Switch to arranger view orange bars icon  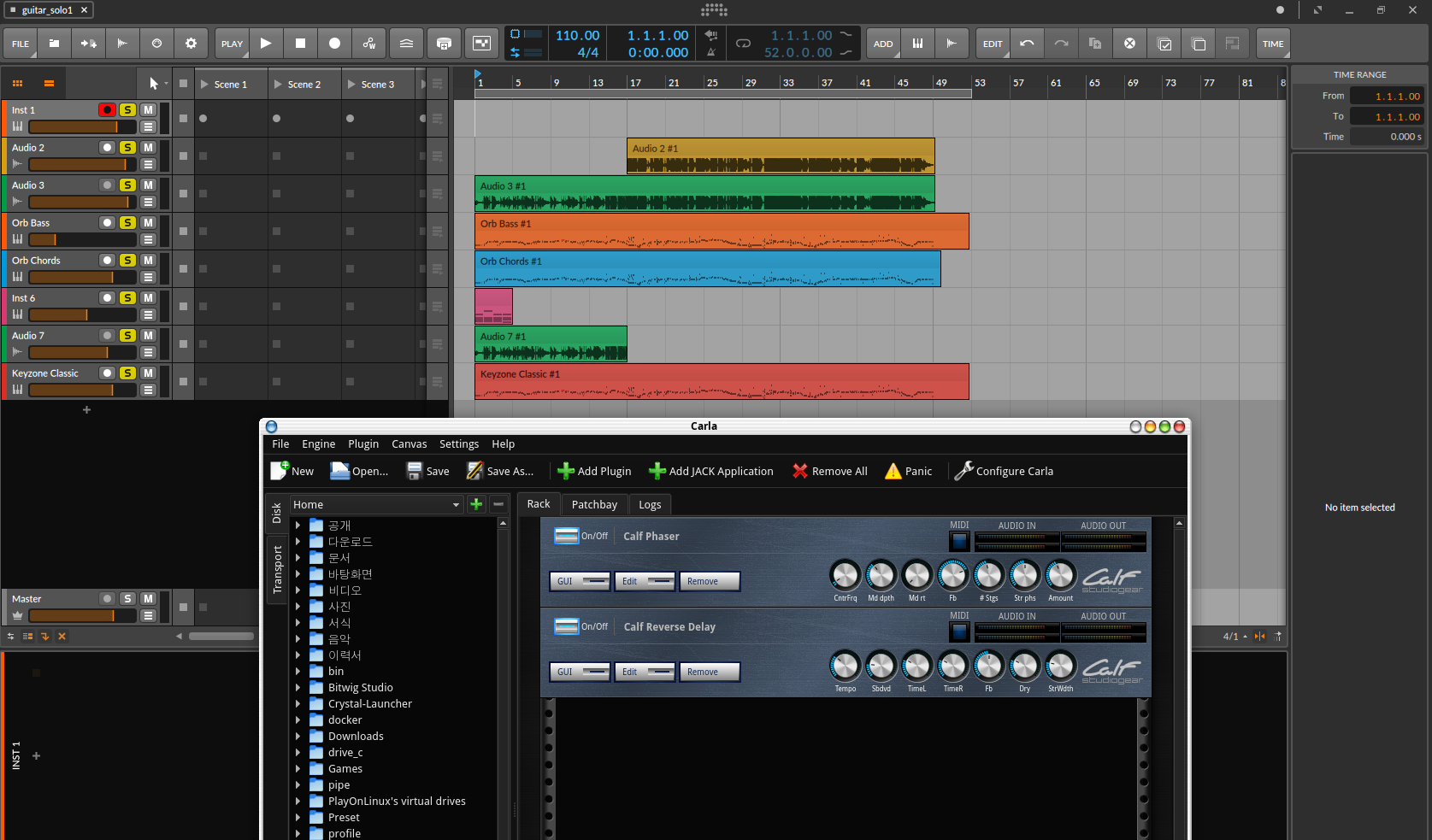click(49, 84)
